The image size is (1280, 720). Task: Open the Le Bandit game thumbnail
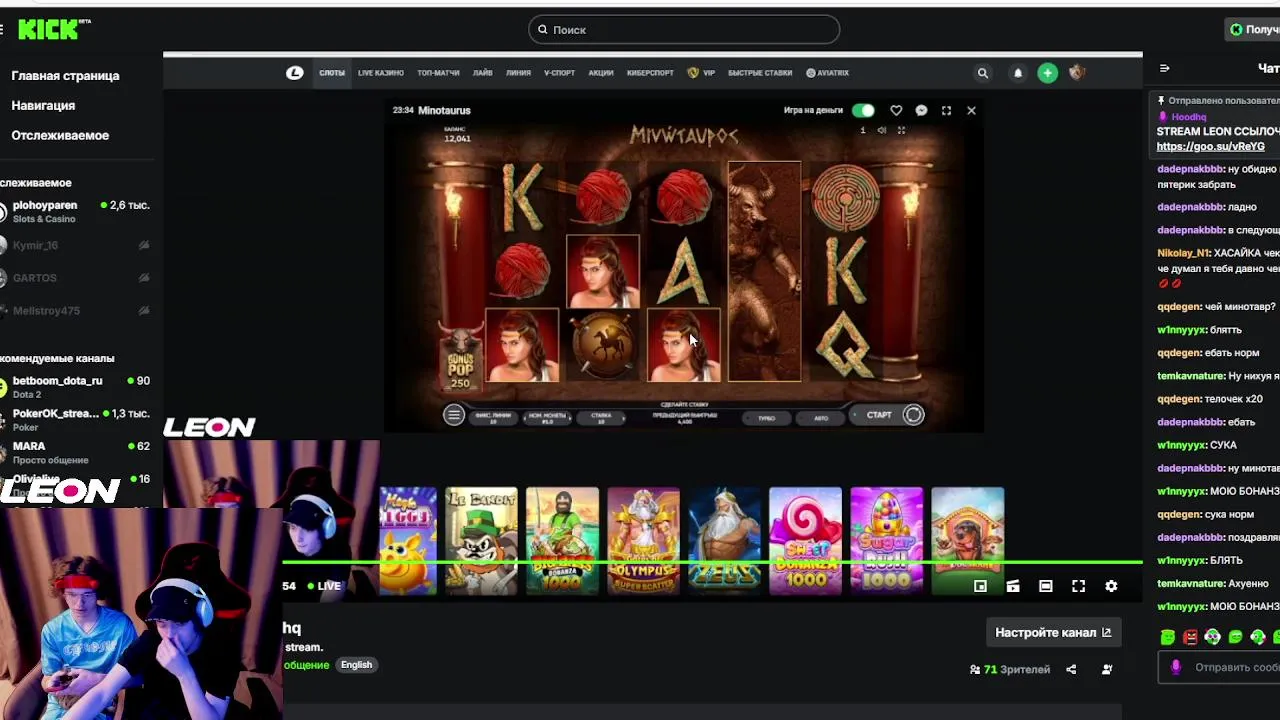(481, 541)
